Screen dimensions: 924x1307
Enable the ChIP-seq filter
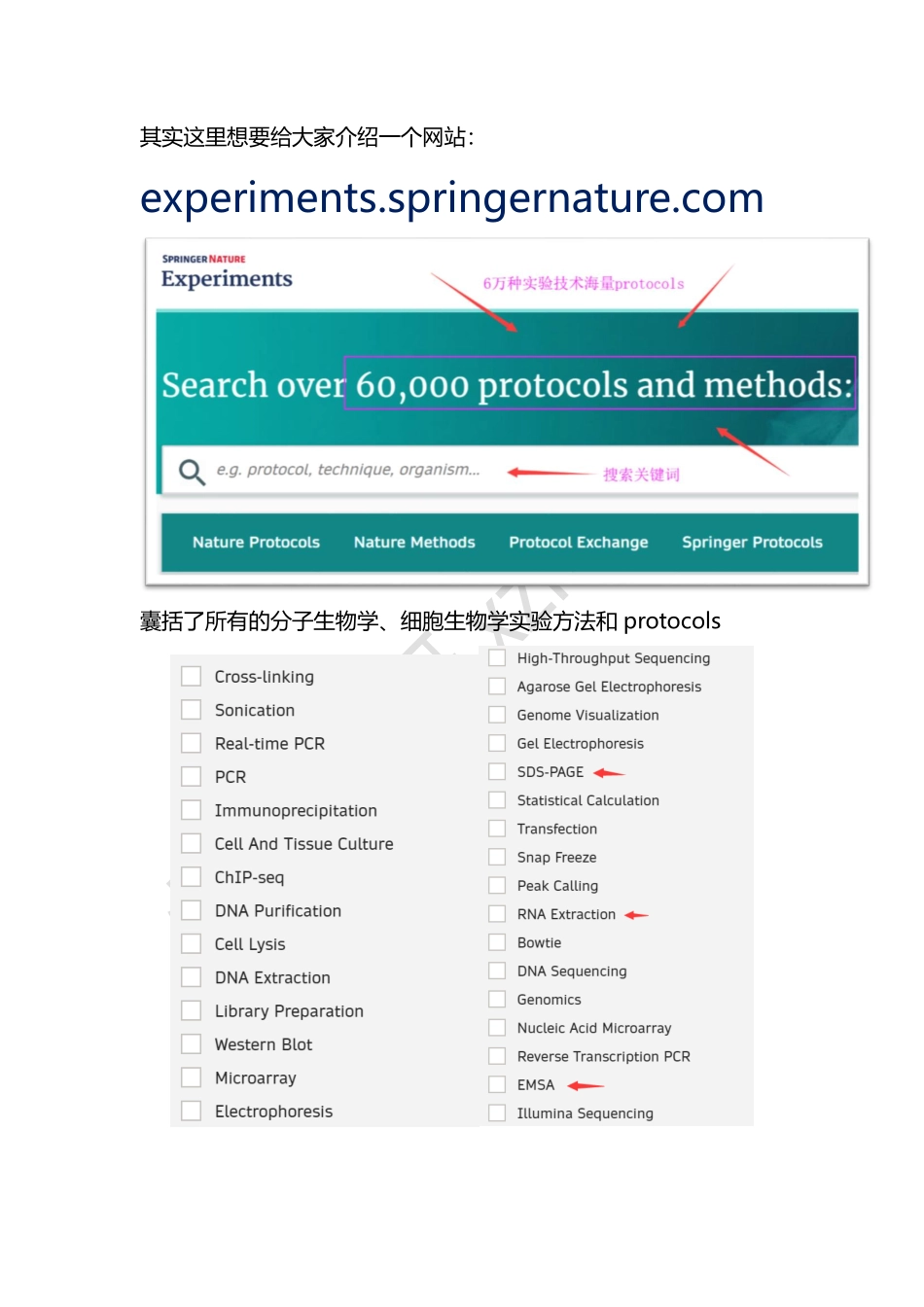191,876
